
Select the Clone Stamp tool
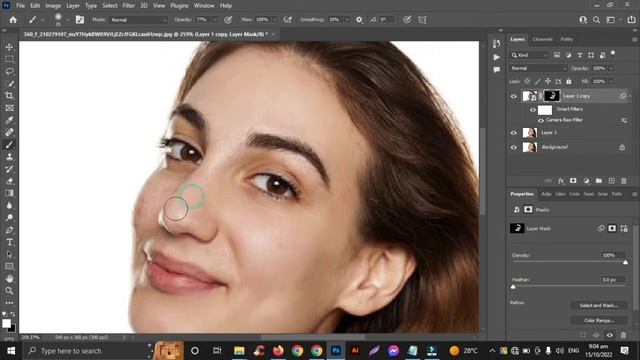[x=9, y=157]
